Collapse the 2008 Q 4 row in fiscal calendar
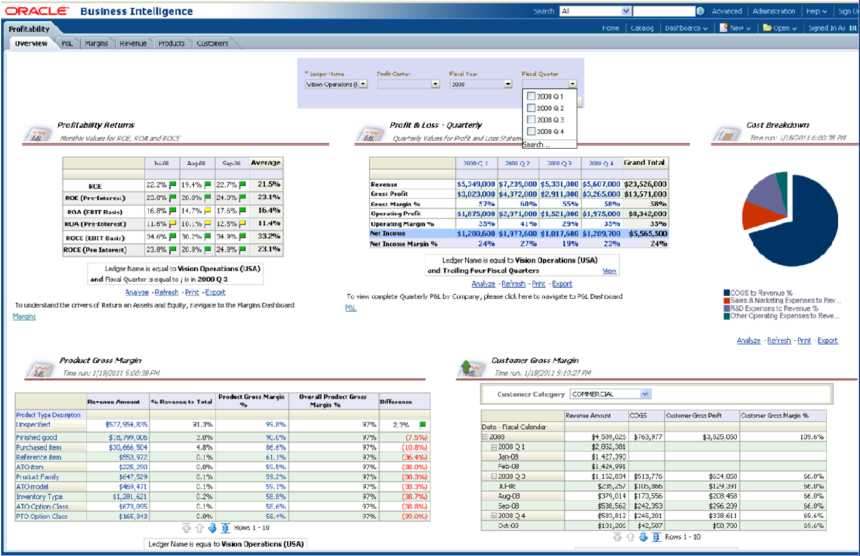Viewport: 860px width, 556px height. click(x=493, y=516)
